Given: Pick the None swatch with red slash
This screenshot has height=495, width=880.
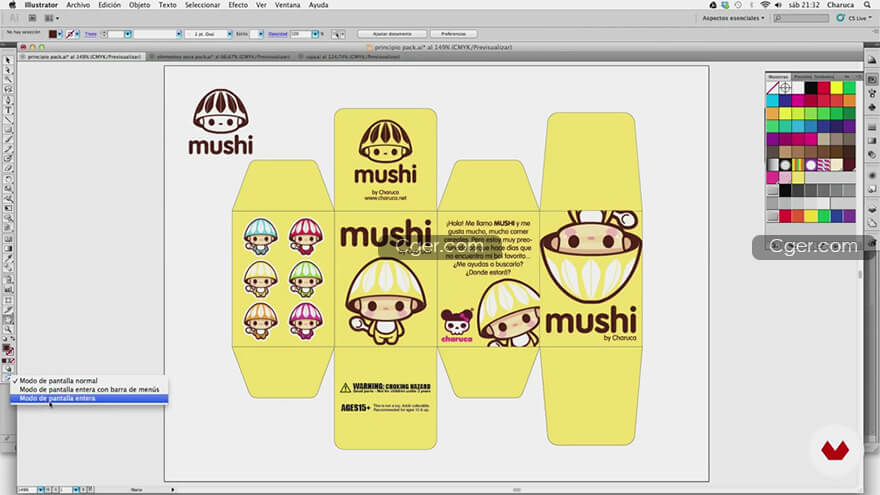Looking at the screenshot, I should click(772, 88).
